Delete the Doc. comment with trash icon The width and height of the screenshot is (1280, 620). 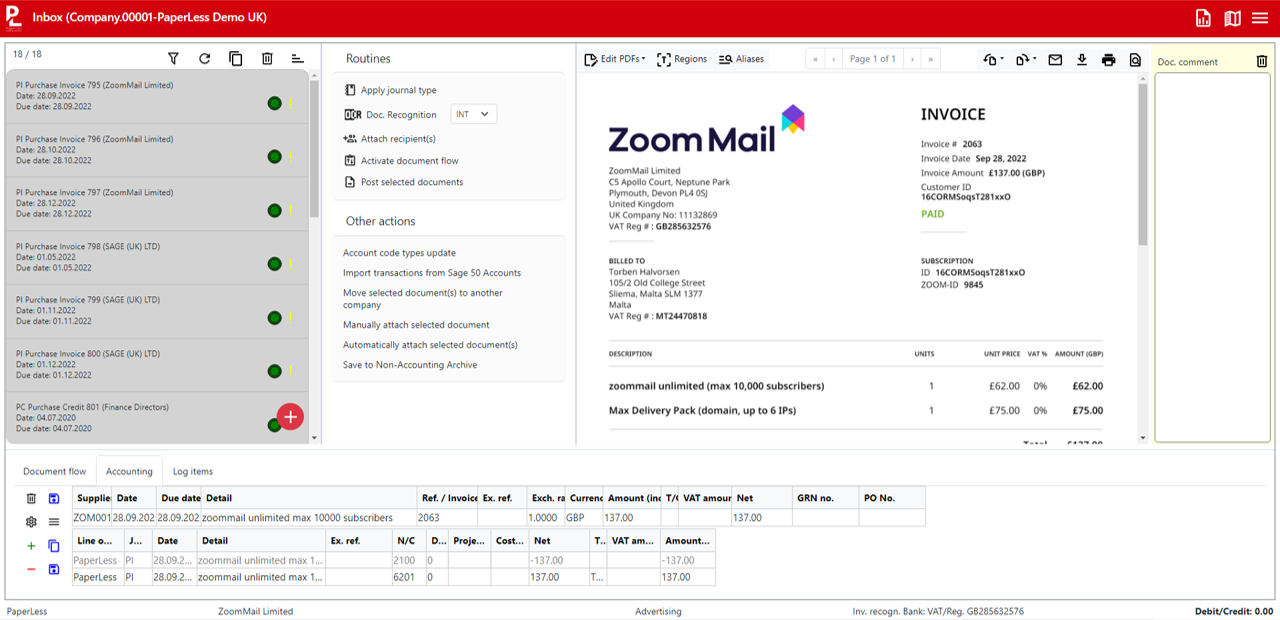tap(1262, 61)
